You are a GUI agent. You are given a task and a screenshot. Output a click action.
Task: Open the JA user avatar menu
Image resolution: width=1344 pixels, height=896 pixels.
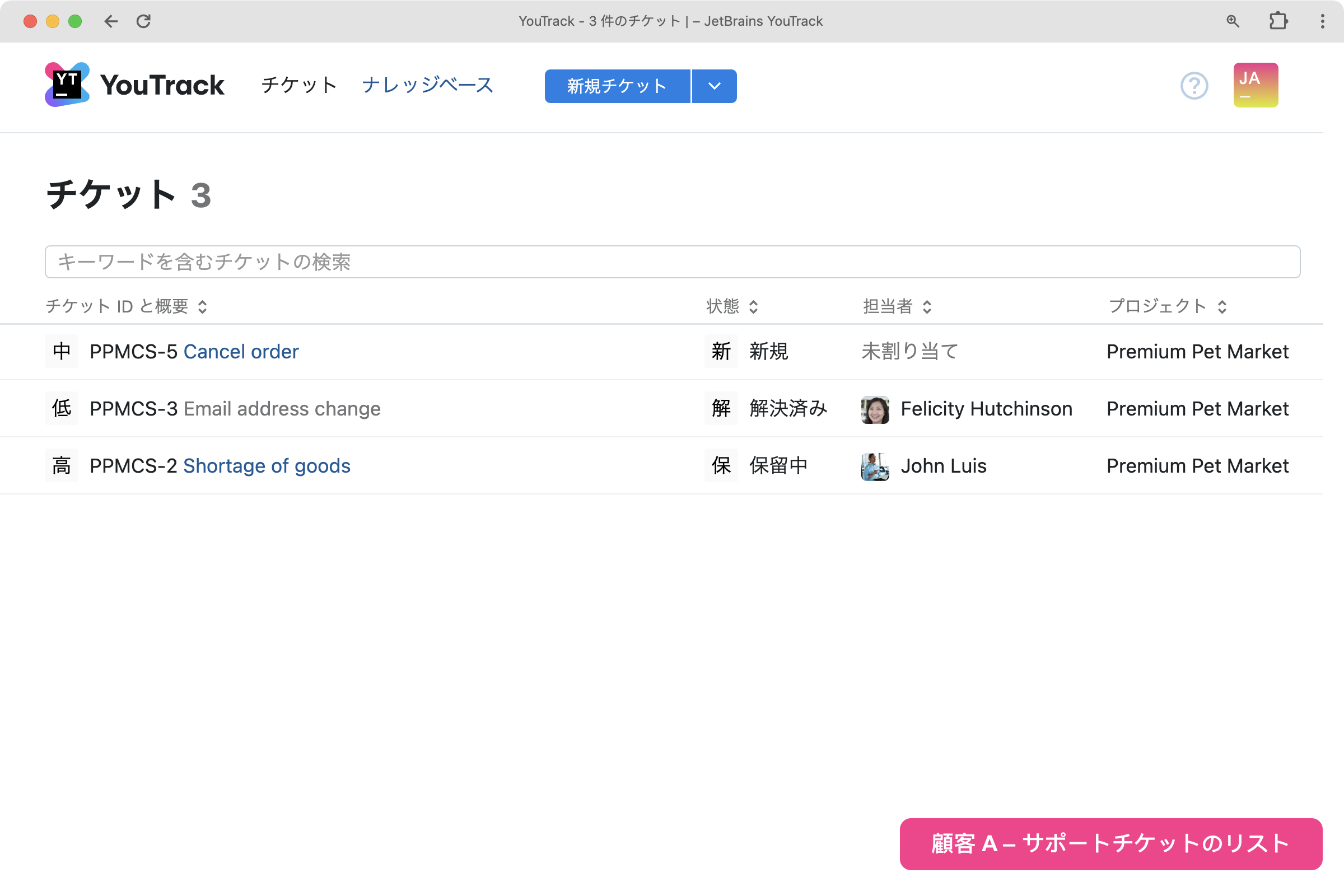click(x=1255, y=85)
